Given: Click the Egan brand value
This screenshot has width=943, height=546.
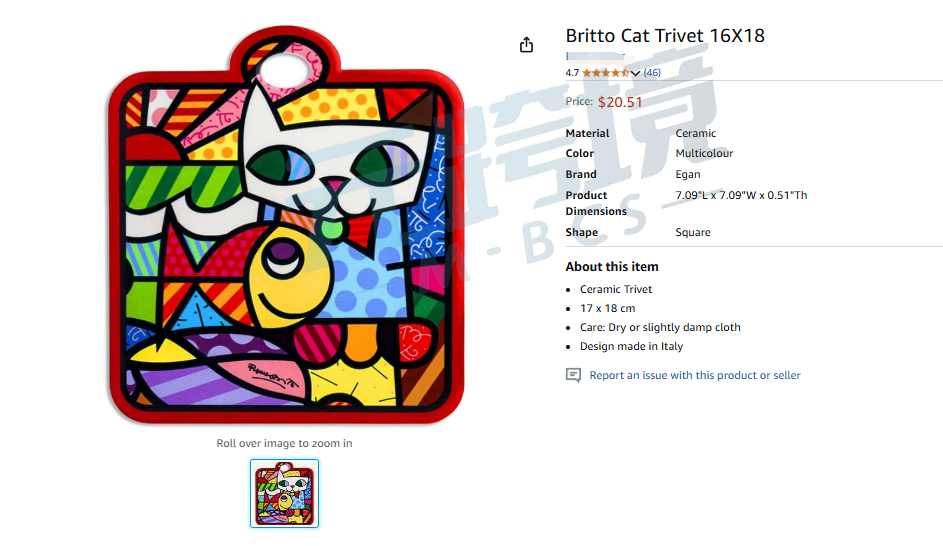Looking at the screenshot, I should [x=687, y=174].
